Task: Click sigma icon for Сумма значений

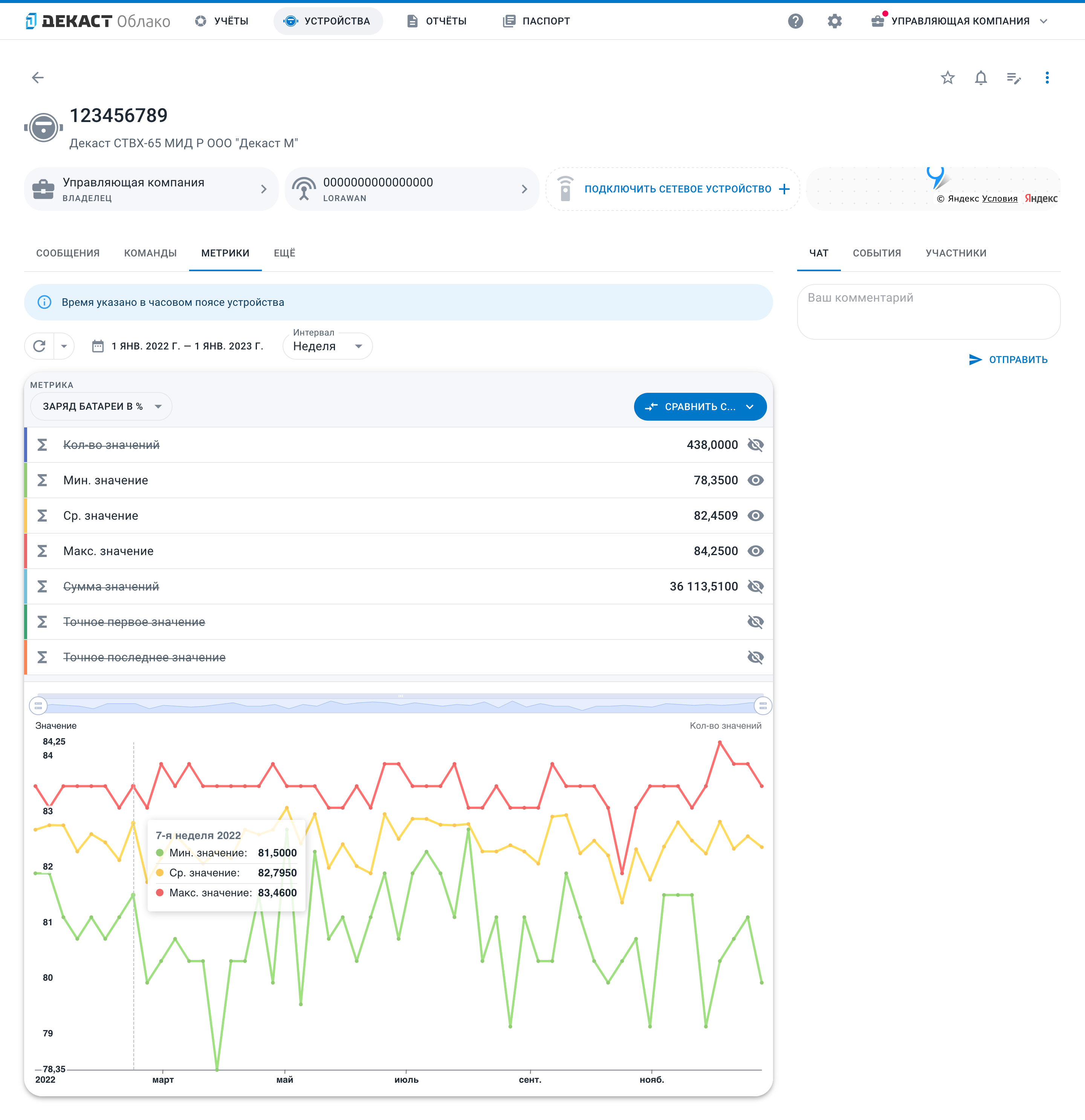Action: (42, 587)
